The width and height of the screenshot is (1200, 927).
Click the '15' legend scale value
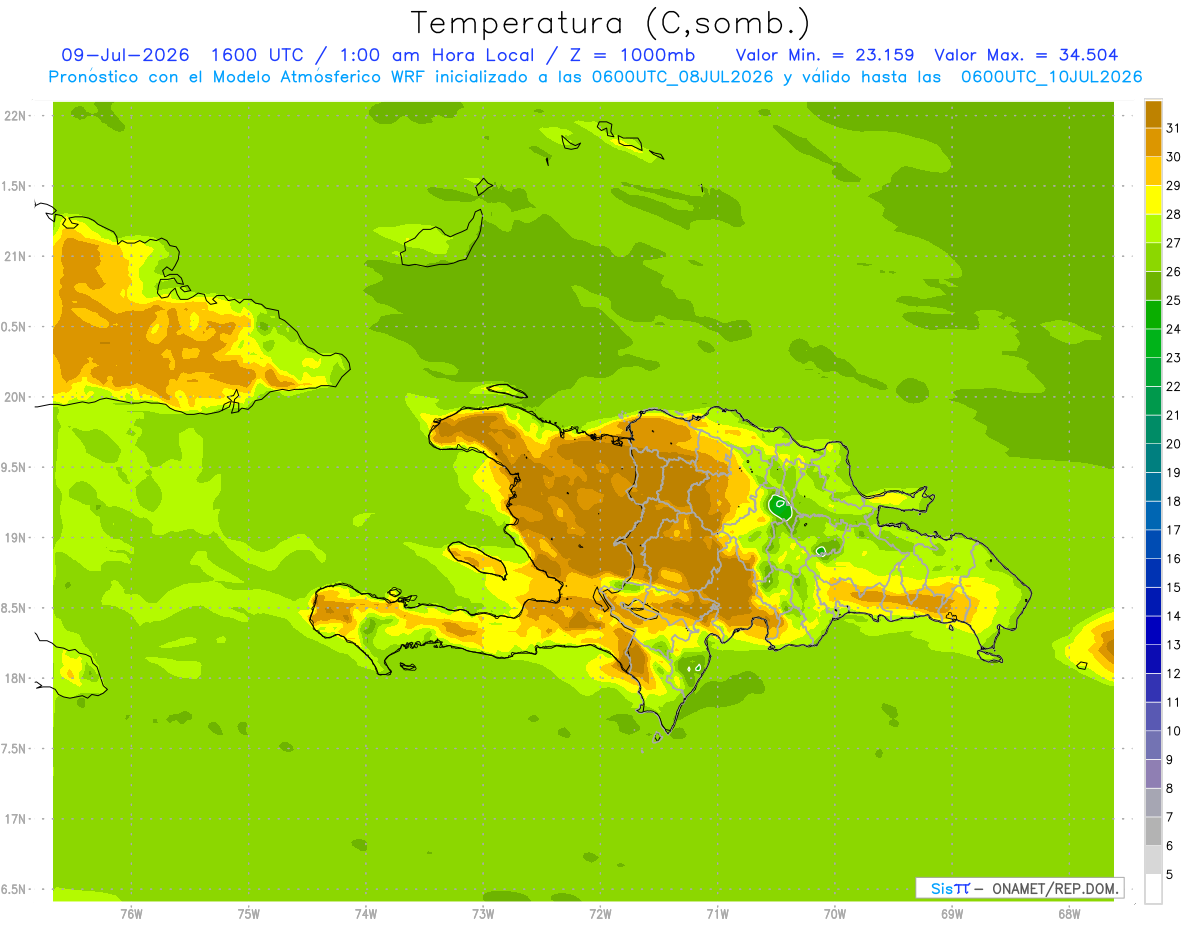pyautogui.click(x=1174, y=587)
